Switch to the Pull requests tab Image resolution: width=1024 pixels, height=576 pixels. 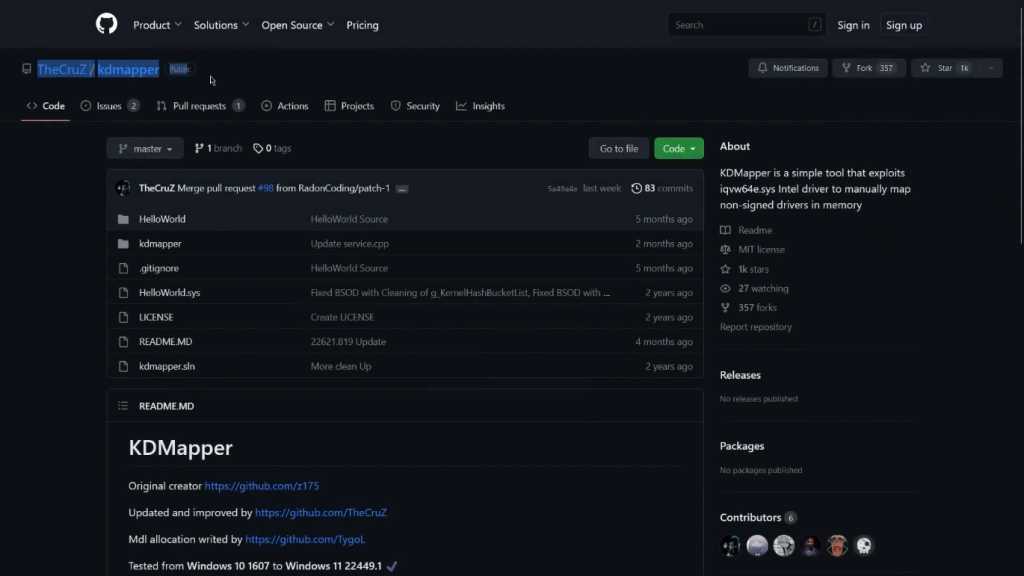[x=200, y=106]
